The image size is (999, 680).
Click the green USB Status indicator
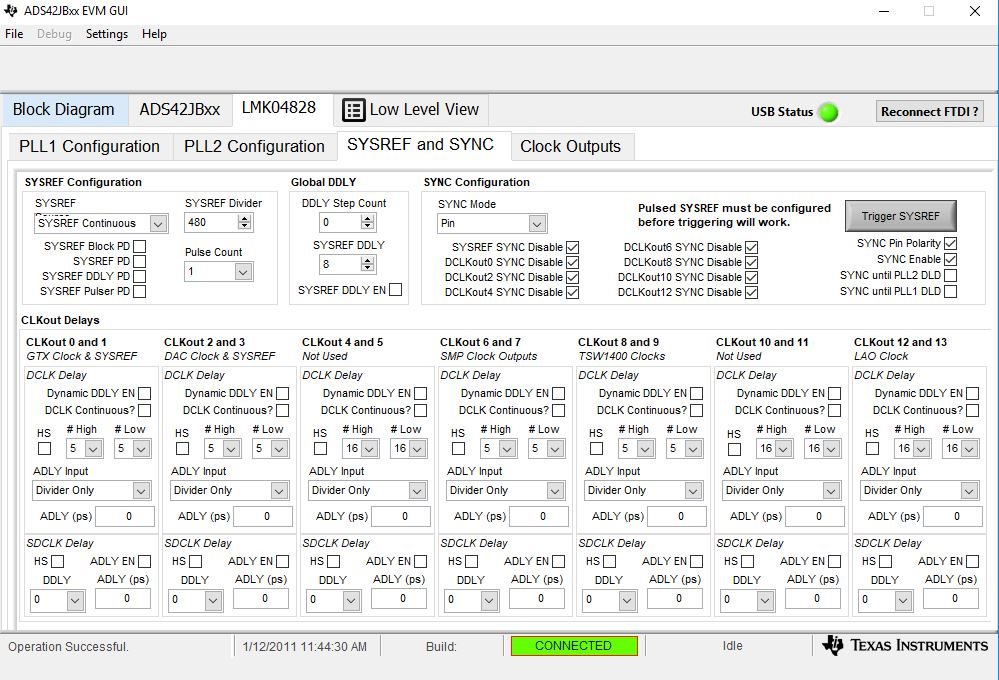(828, 112)
